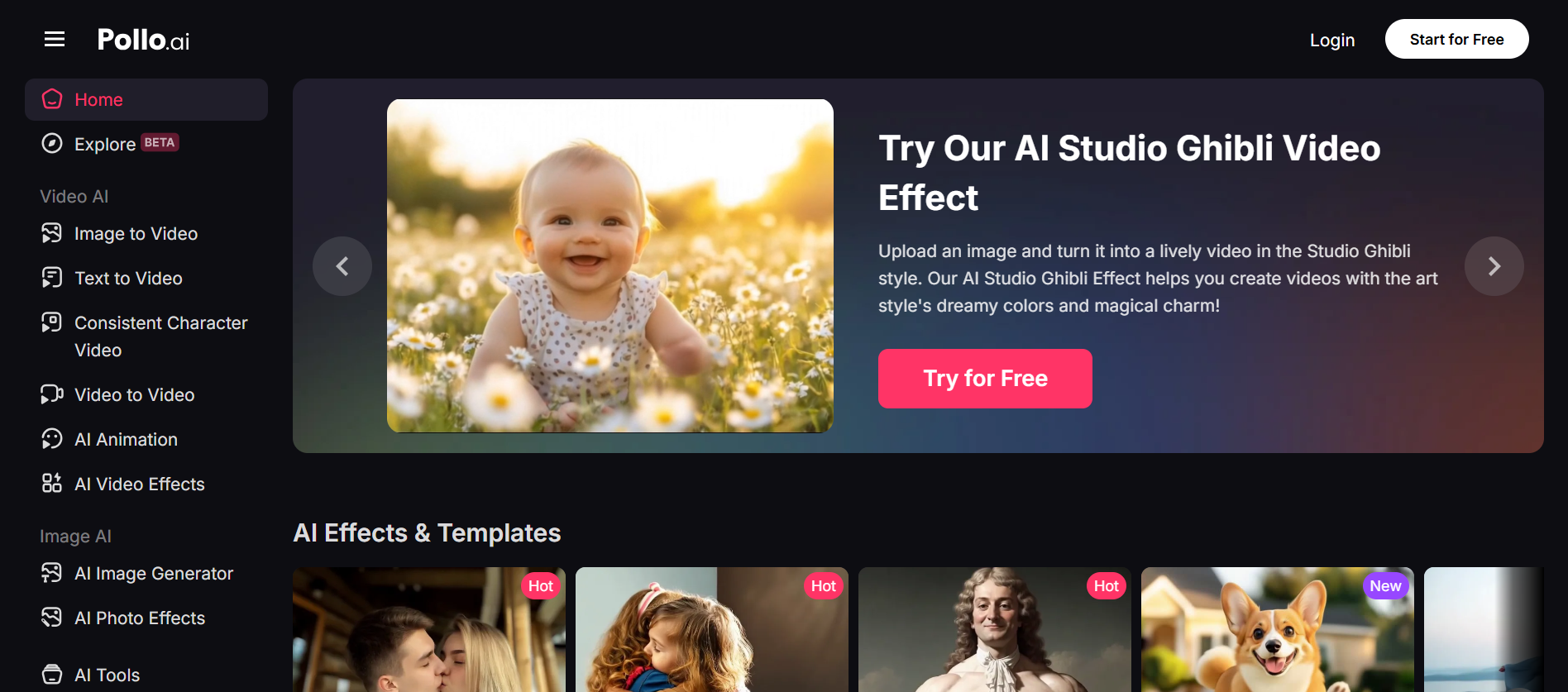Viewport: 1568px width, 692px height.
Task: Show previous banner slide
Action: pos(342,266)
